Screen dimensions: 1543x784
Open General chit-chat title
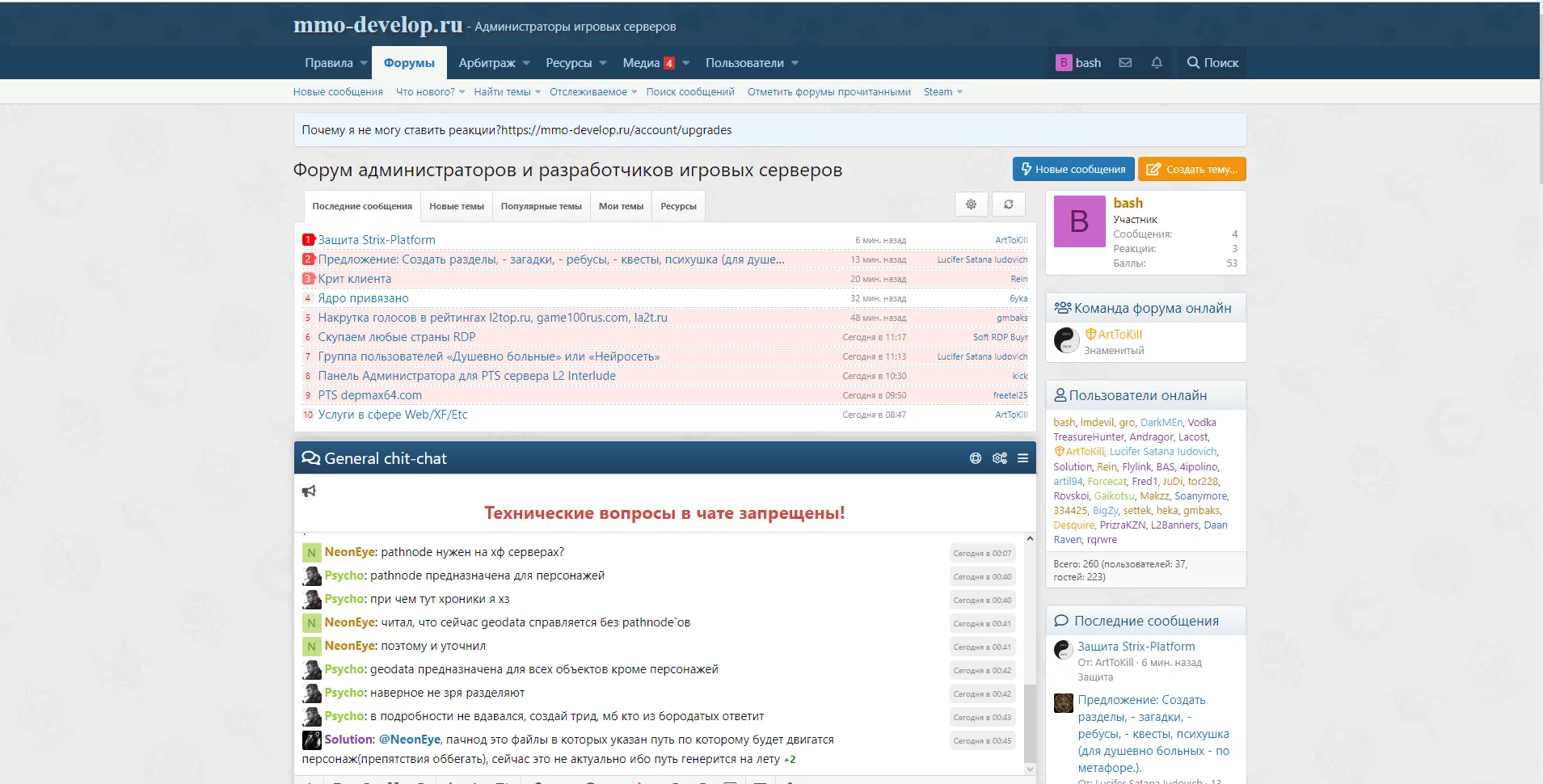click(386, 458)
